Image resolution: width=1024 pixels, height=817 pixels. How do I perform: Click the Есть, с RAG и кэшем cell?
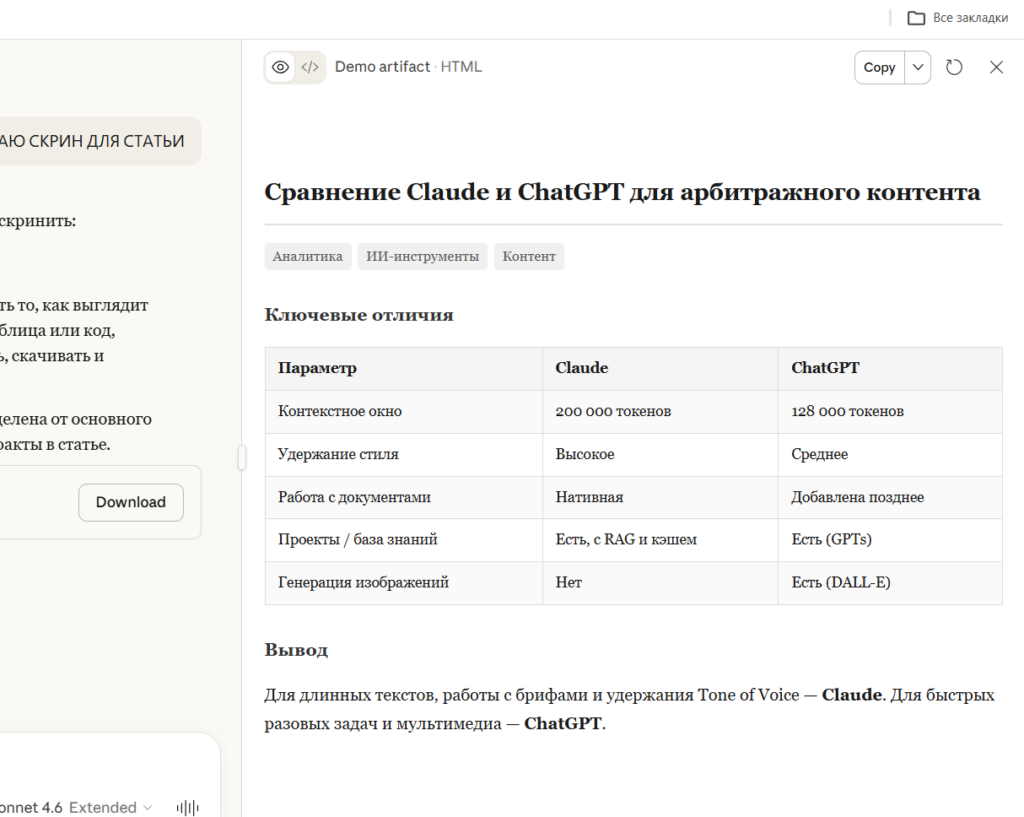[x=660, y=540]
